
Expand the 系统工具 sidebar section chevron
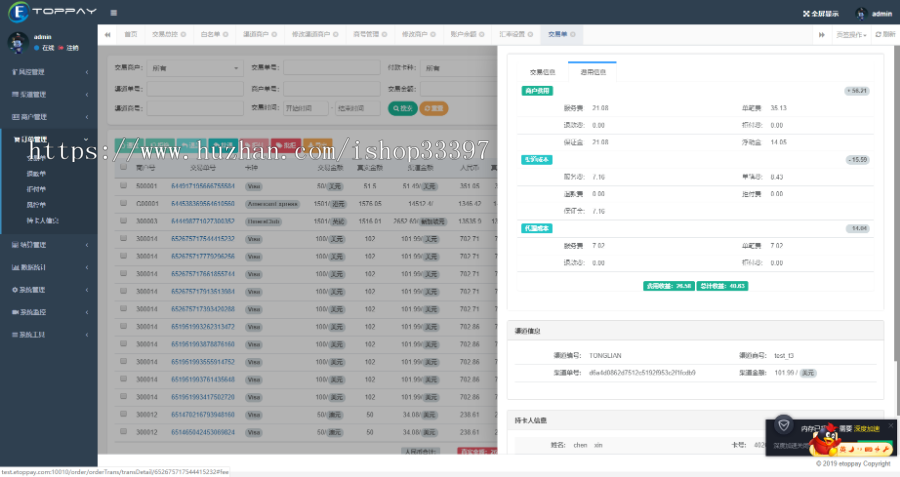coord(87,335)
